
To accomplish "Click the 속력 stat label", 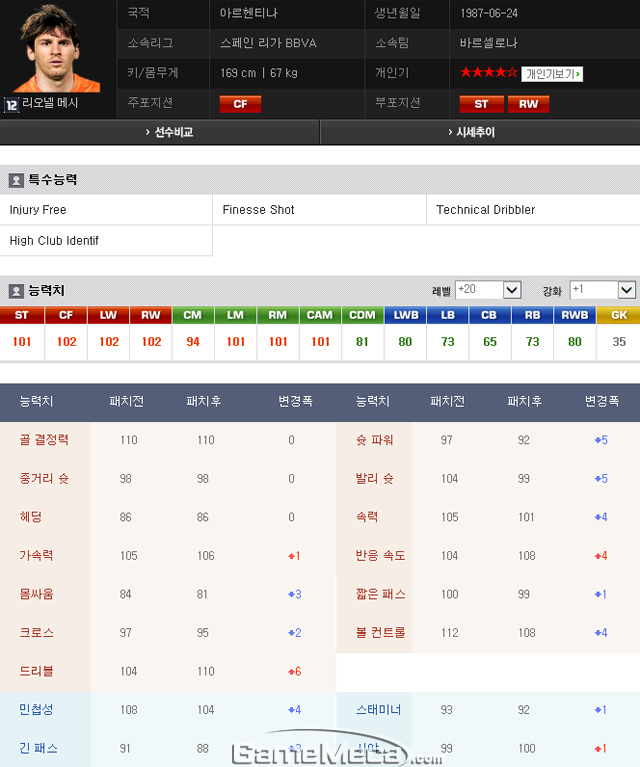I will (x=366, y=517).
